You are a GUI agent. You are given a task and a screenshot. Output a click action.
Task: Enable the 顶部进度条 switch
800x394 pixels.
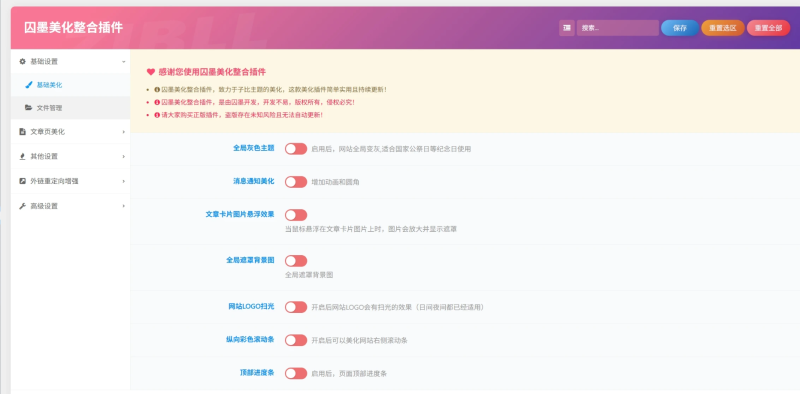[x=296, y=373]
